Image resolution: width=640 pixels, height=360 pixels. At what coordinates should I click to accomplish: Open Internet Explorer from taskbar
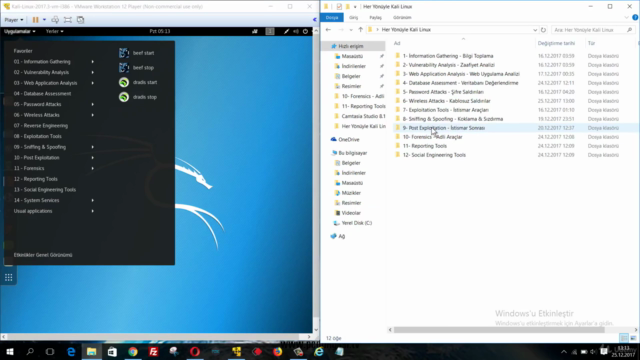(x=319, y=351)
